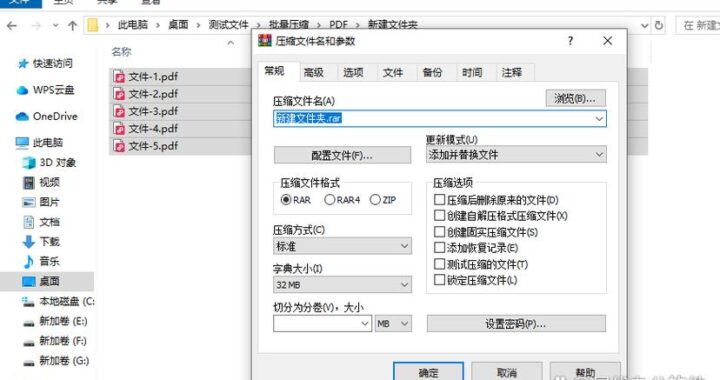Switch to the 选项 tab
The image size is (720, 380).
(353, 73)
